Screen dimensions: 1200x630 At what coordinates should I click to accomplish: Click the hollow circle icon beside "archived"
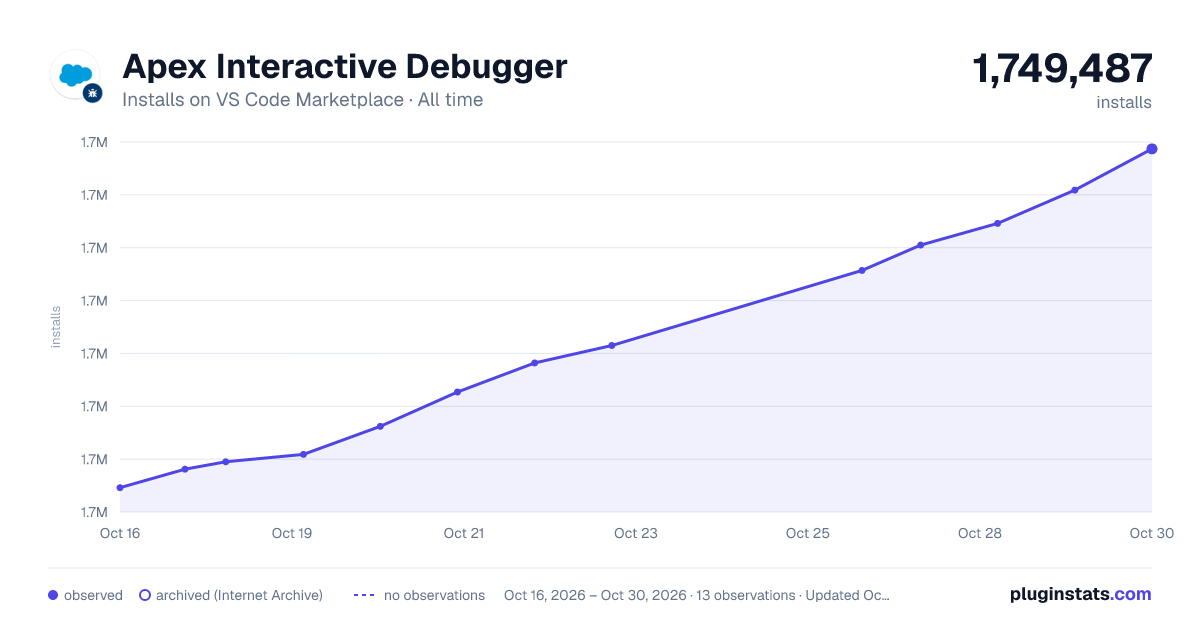click(145, 595)
